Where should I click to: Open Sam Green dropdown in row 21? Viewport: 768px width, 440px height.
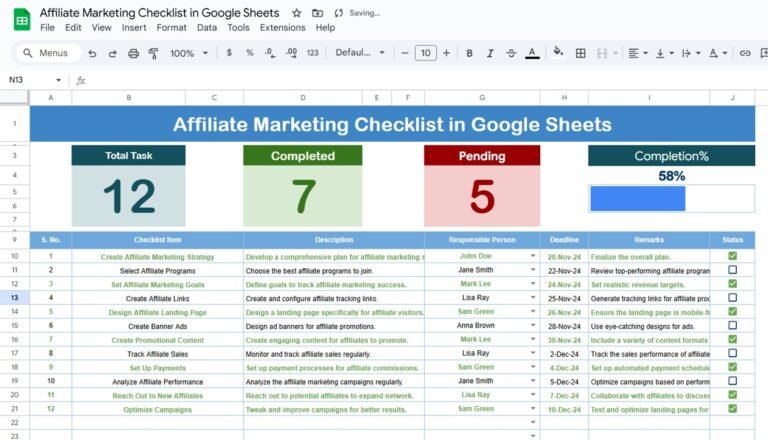click(532, 409)
